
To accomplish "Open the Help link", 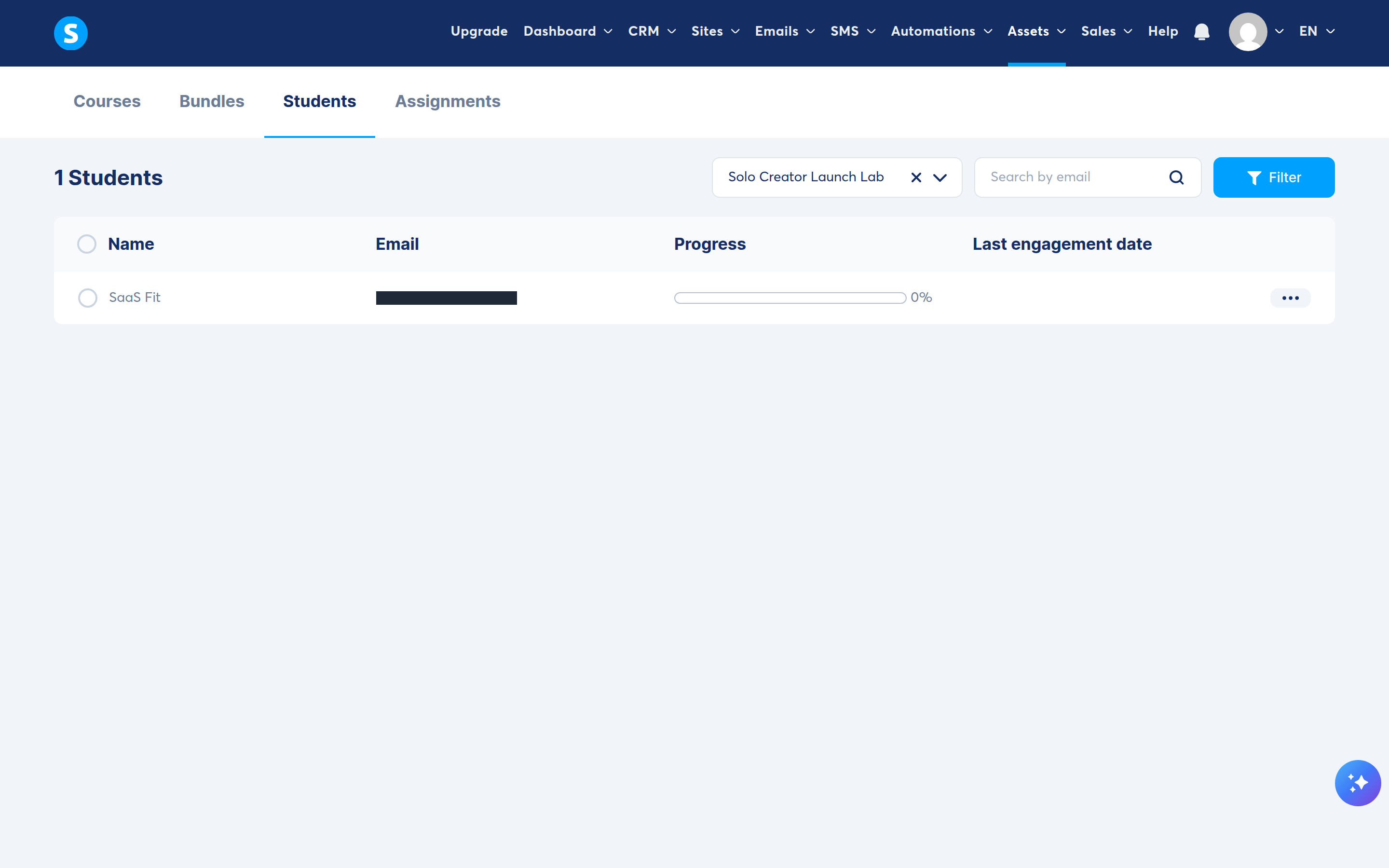I will click(x=1163, y=31).
